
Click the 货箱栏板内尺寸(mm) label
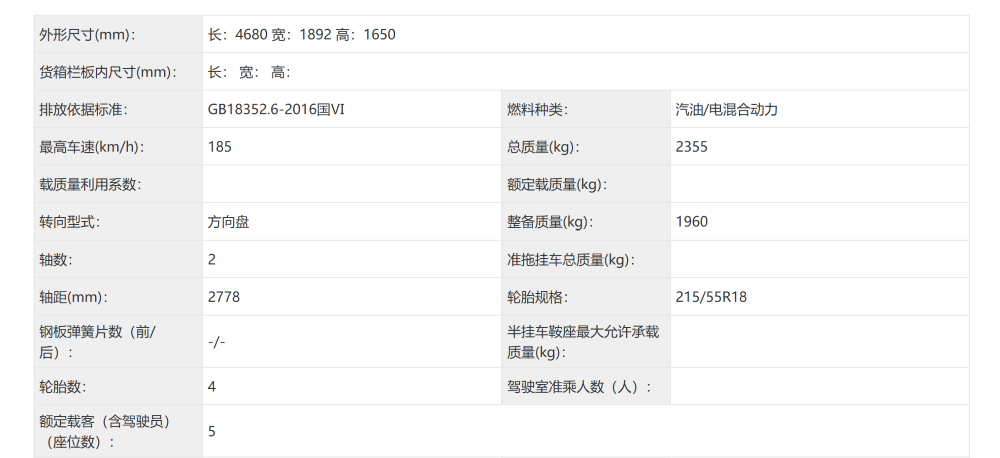[107, 72]
